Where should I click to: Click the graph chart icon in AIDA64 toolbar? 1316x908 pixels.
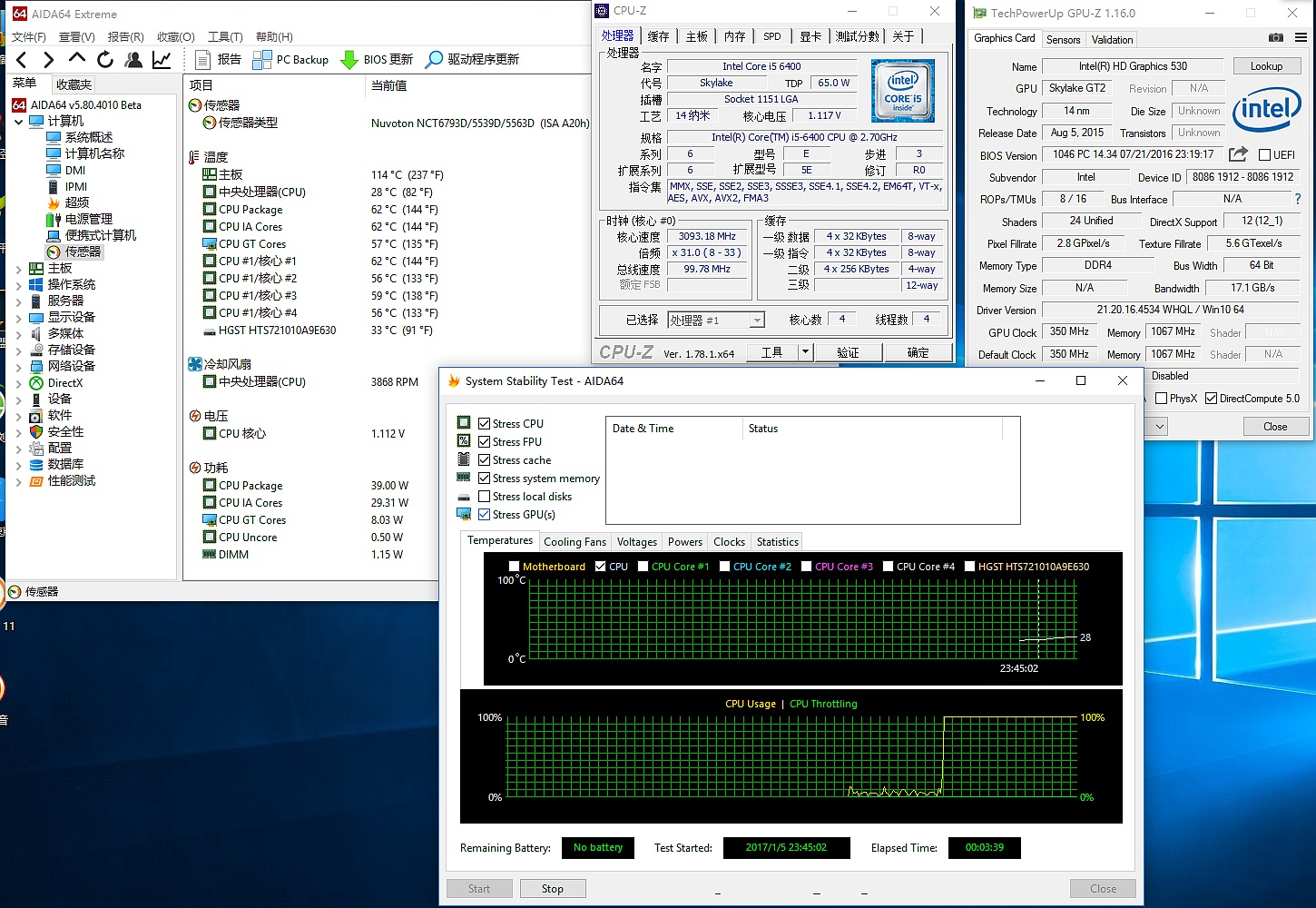(162, 60)
